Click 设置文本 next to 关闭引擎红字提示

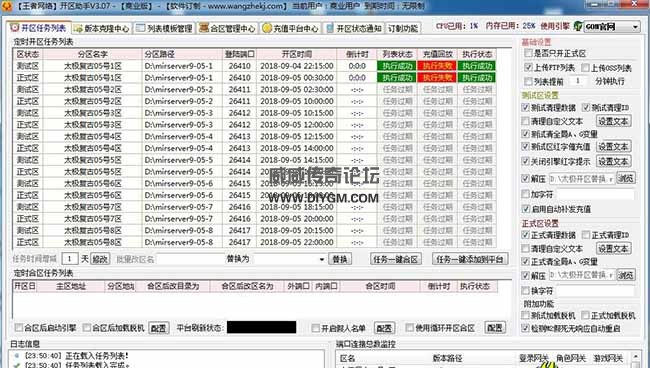click(614, 161)
